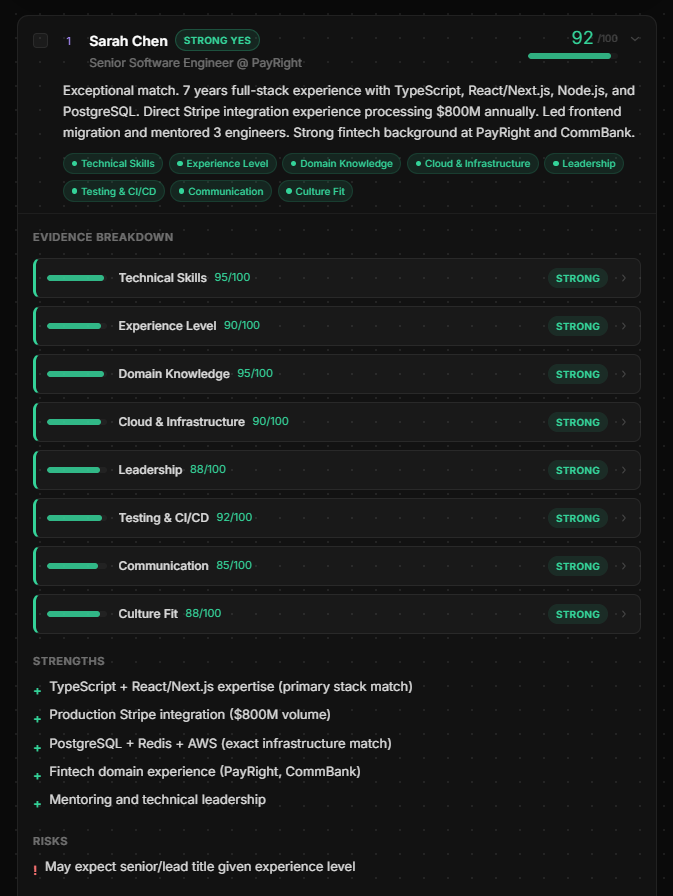
Task: Select the Cloud & Infrastructure tag chip
Action: click(x=472, y=163)
